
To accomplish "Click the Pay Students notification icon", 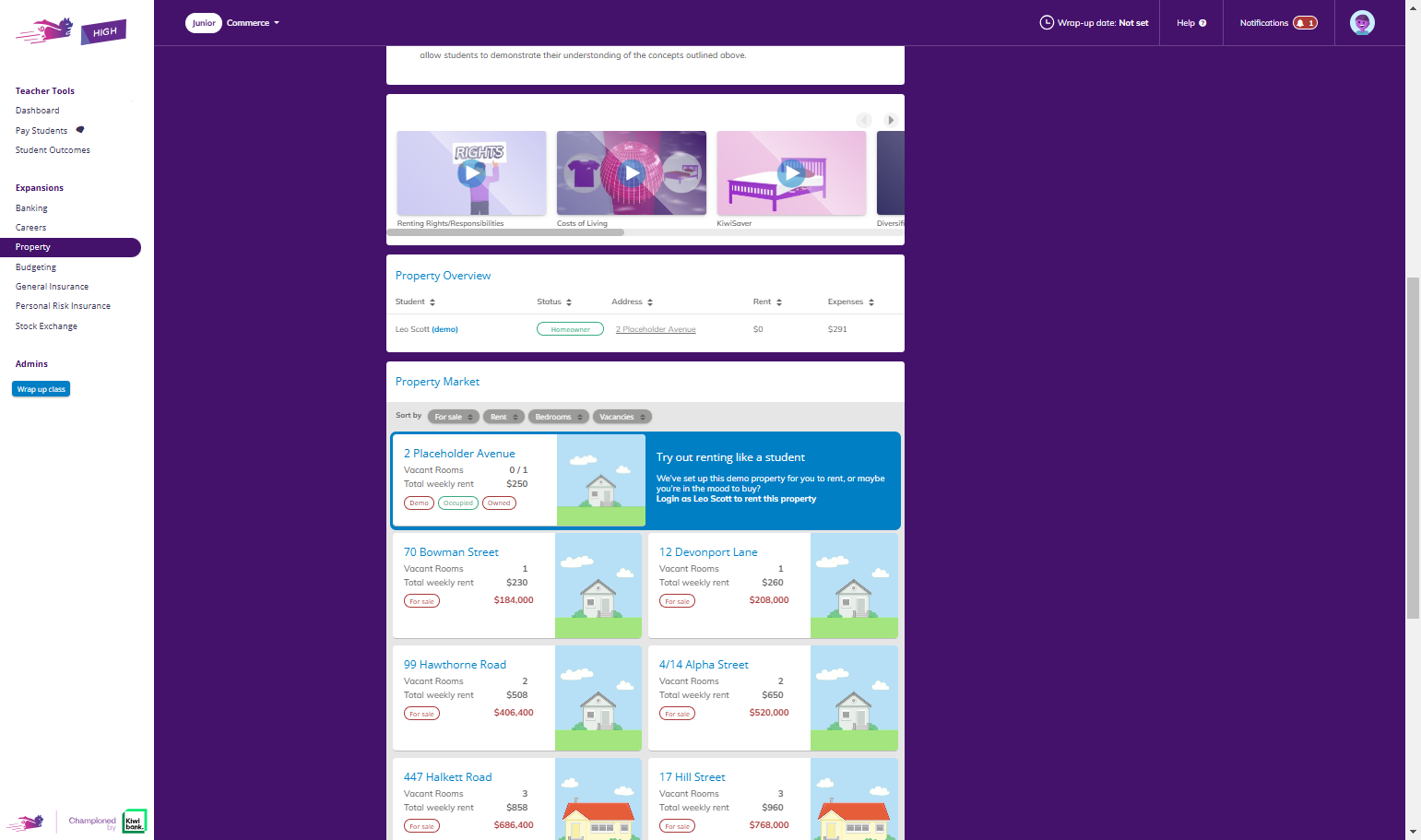I will (80, 130).
